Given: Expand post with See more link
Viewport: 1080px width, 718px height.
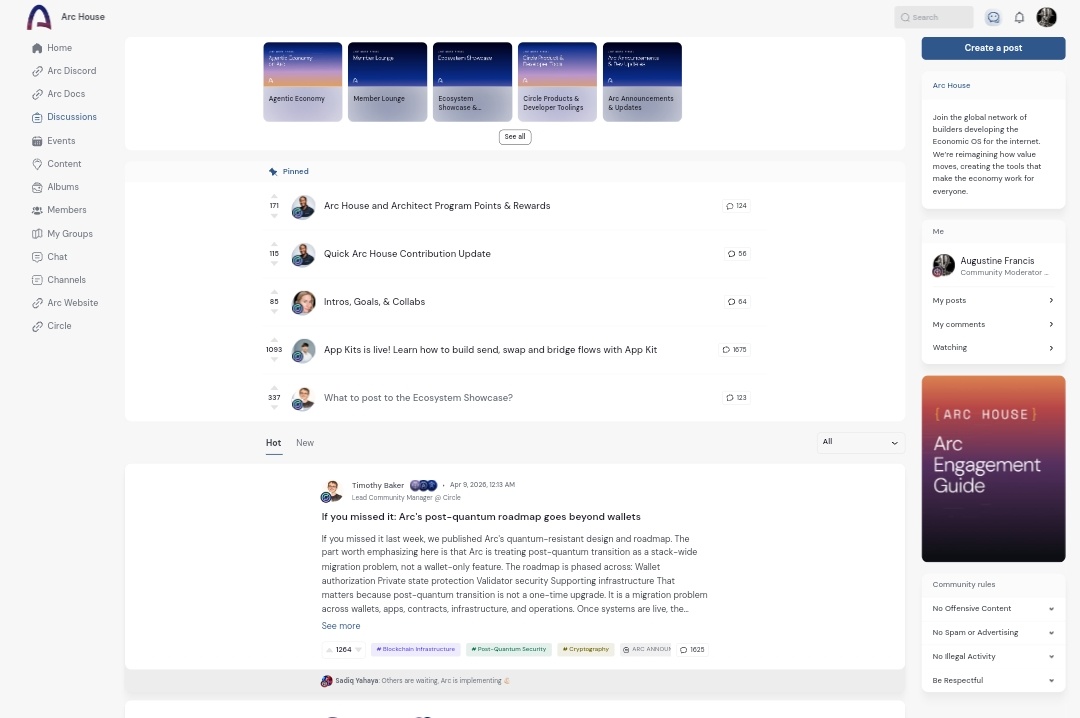Looking at the screenshot, I should (x=340, y=626).
